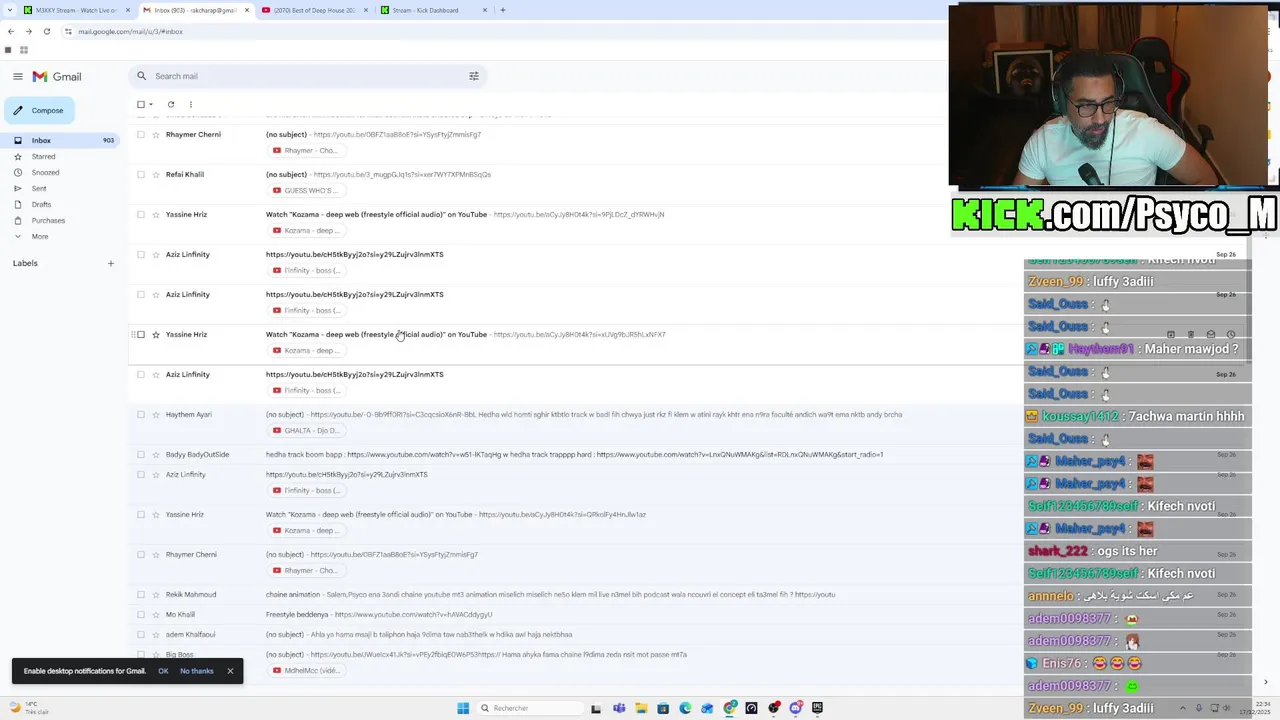Screen dimensions: 1280x720
Task: Tick the select-all checkbox above the mail list
Action: pos(141,104)
